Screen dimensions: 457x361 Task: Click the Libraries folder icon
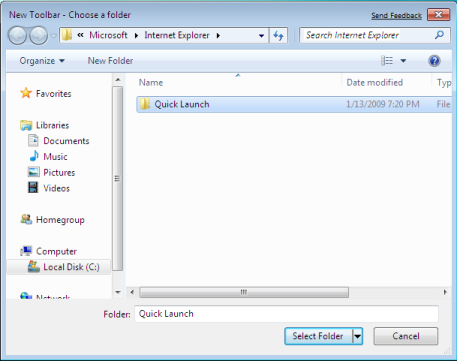tap(26, 125)
